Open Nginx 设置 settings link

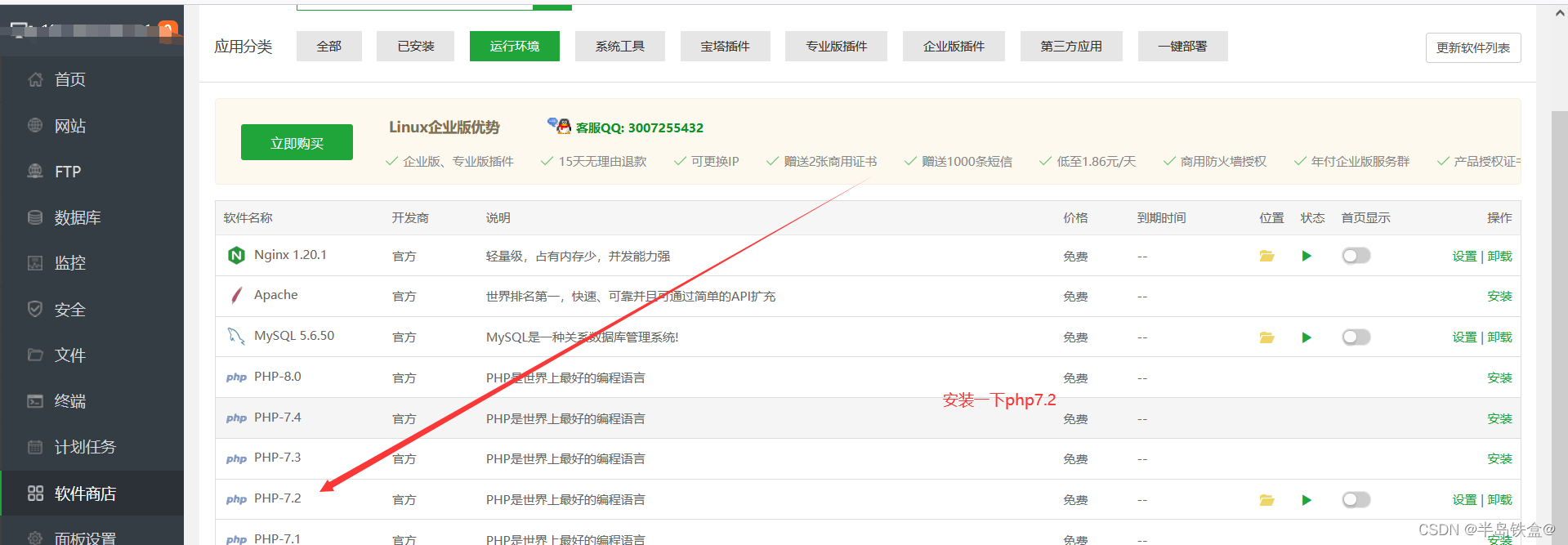point(1464,257)
